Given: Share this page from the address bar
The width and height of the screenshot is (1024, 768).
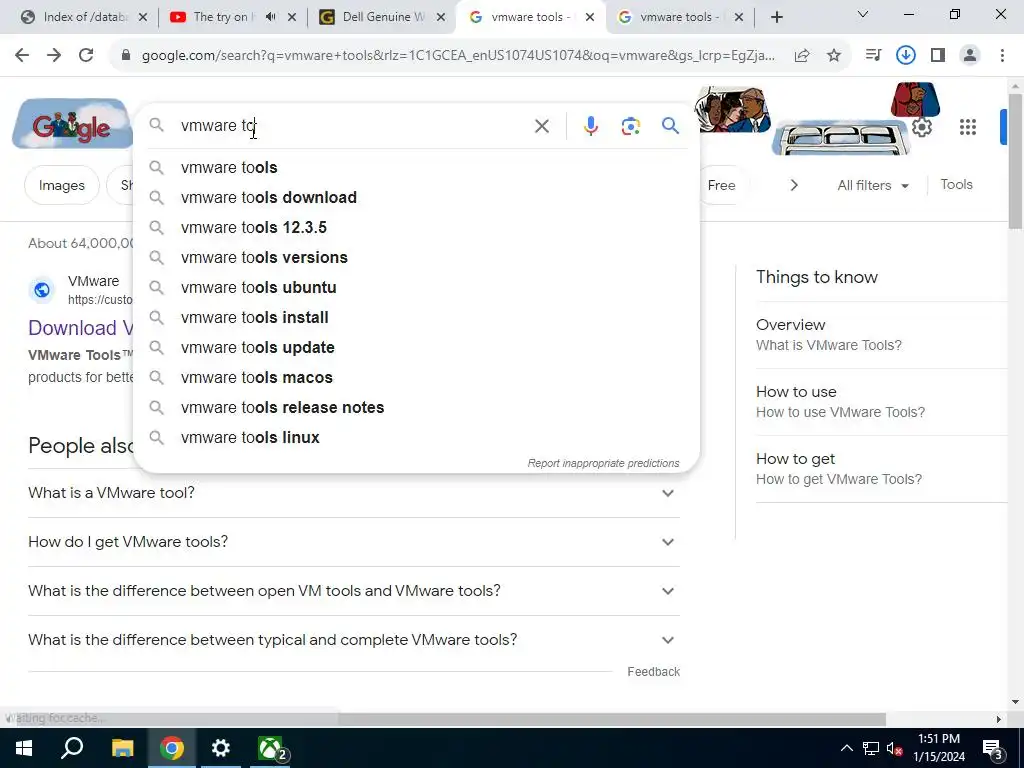Looking at the screenshot, I should [802, 56].
